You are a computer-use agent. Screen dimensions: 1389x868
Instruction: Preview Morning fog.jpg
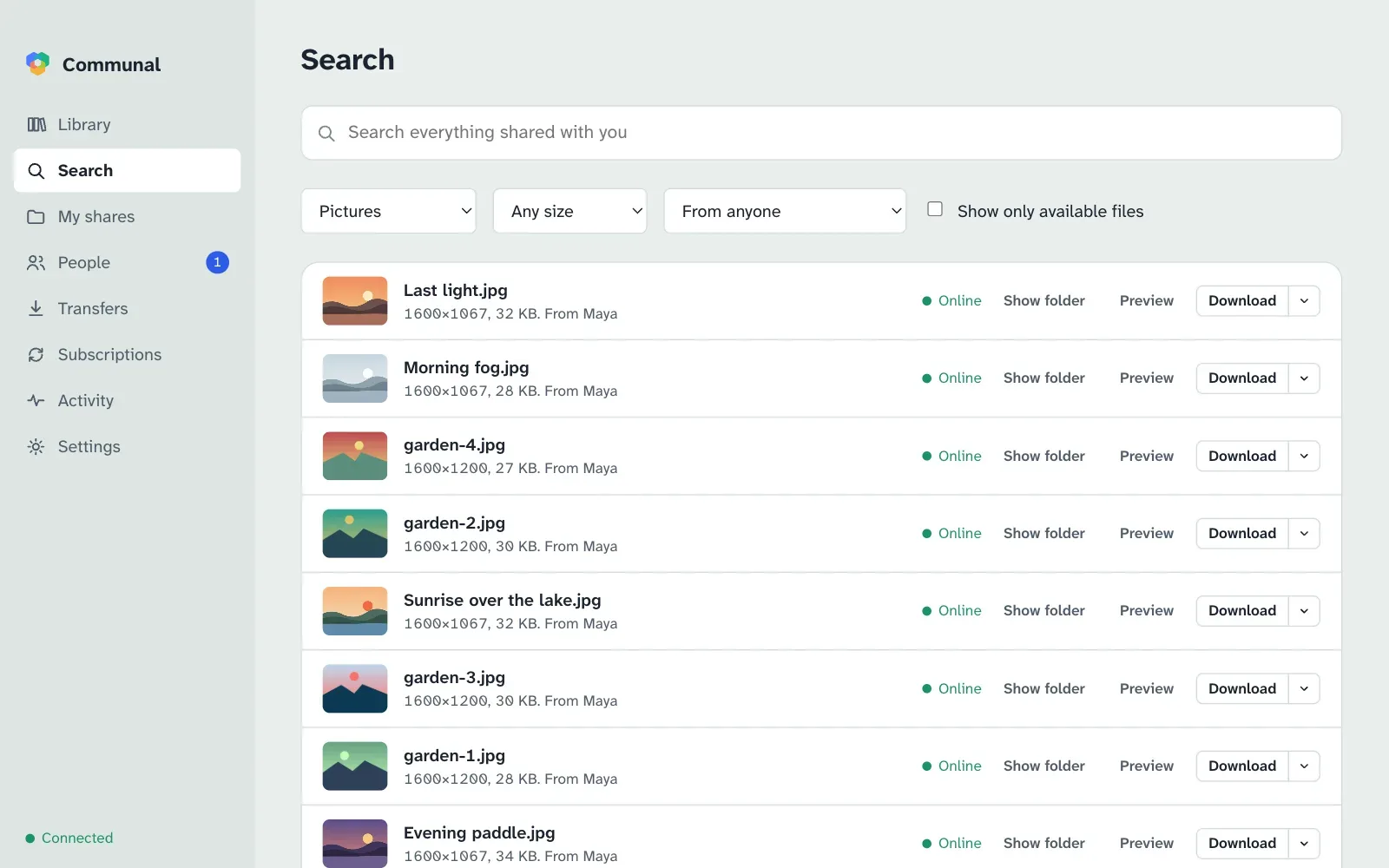(1146, 378)
